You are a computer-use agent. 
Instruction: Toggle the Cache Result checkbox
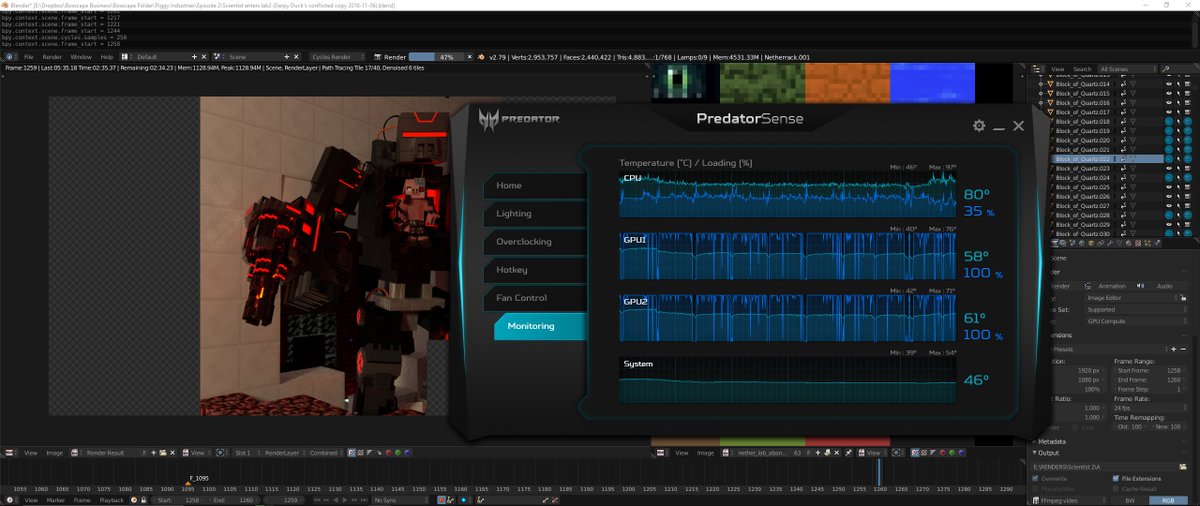coord(1116,489)
